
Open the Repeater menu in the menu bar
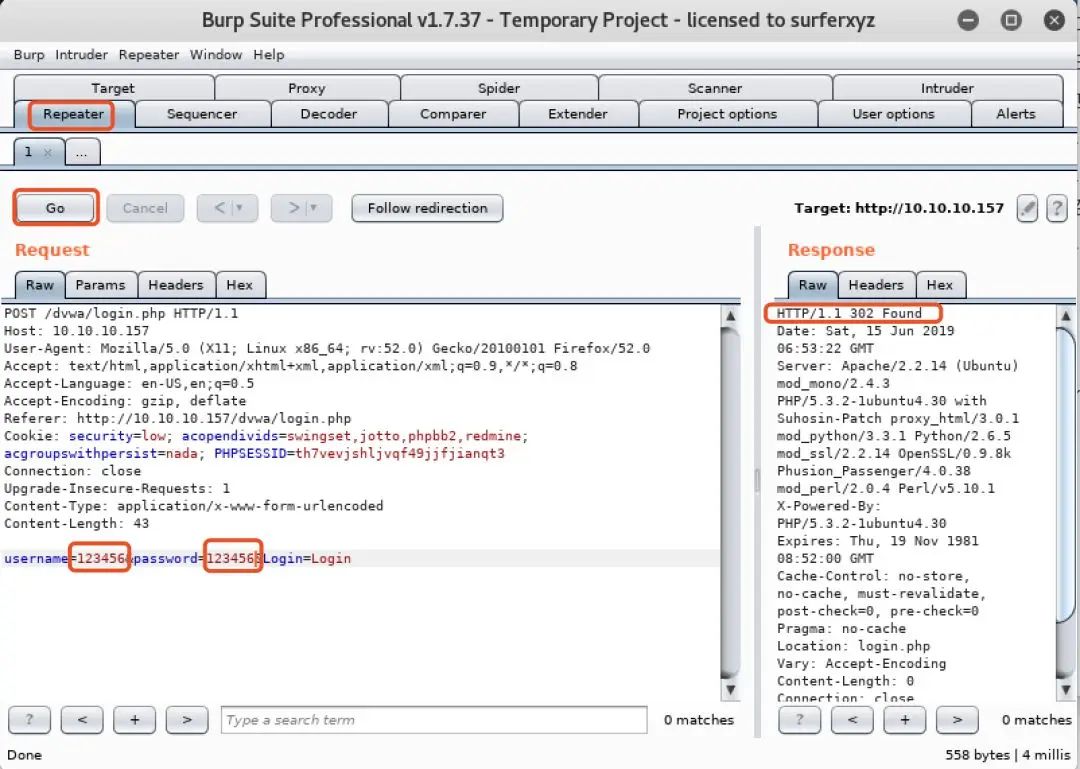[148, 54]
